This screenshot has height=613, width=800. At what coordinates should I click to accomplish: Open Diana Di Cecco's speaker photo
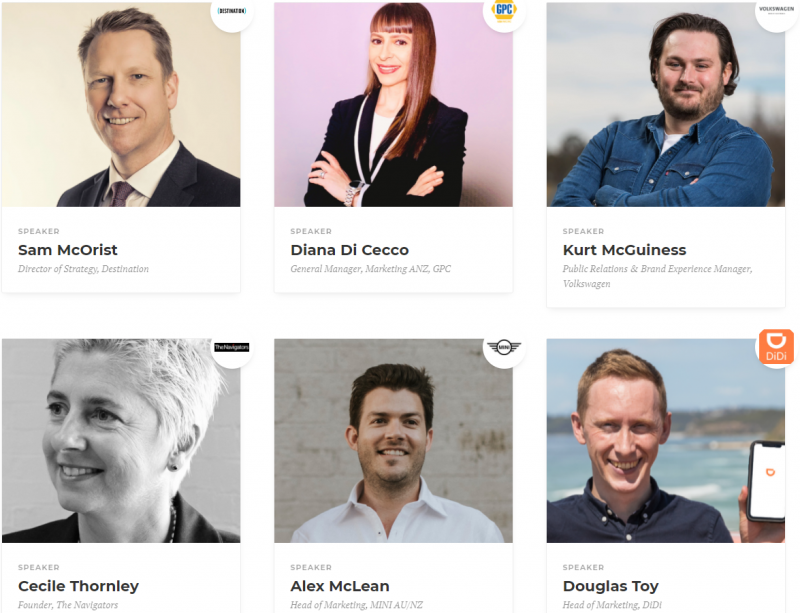coord(393,105)
